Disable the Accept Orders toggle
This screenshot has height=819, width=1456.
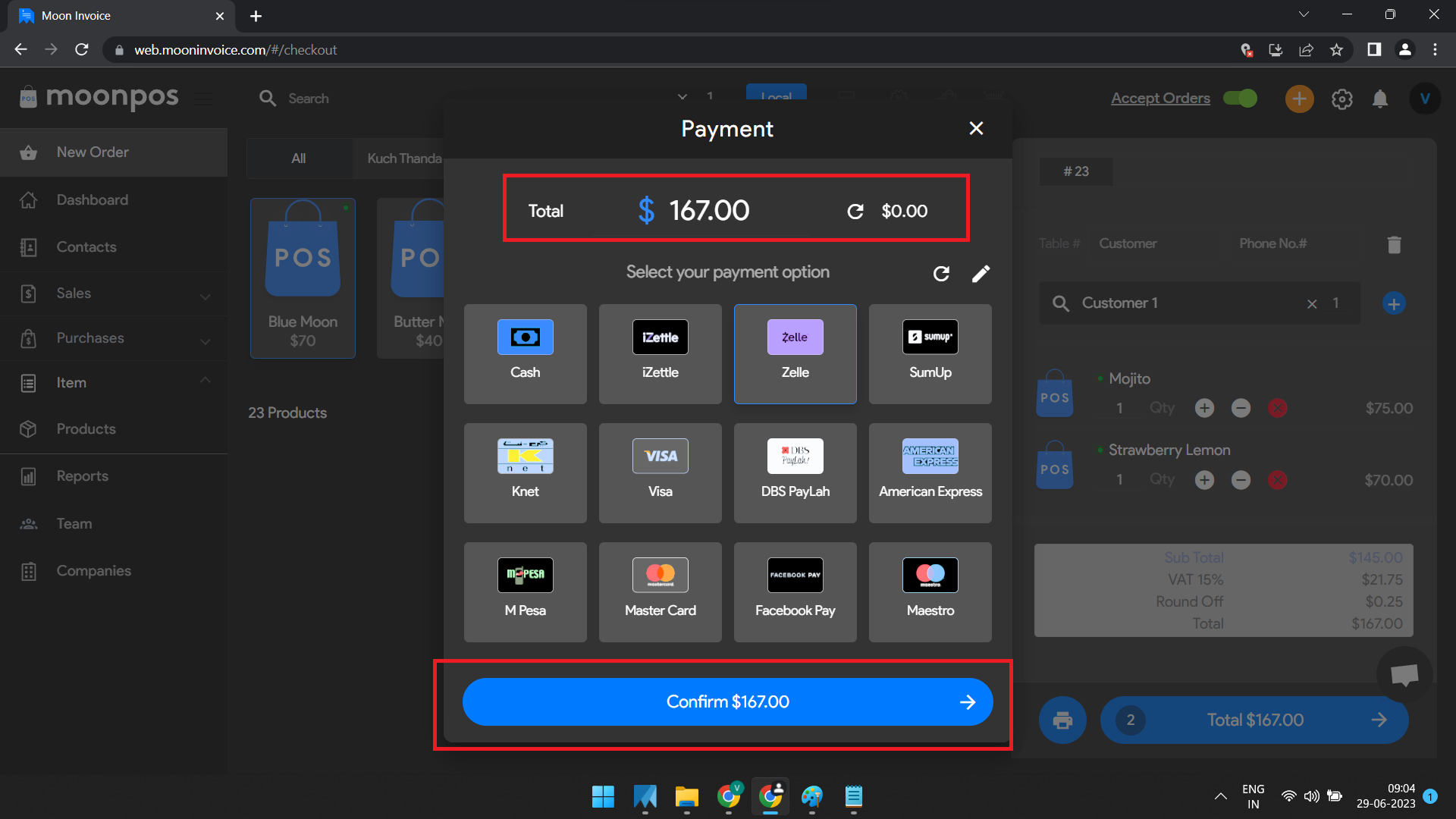pos(1239,98)
